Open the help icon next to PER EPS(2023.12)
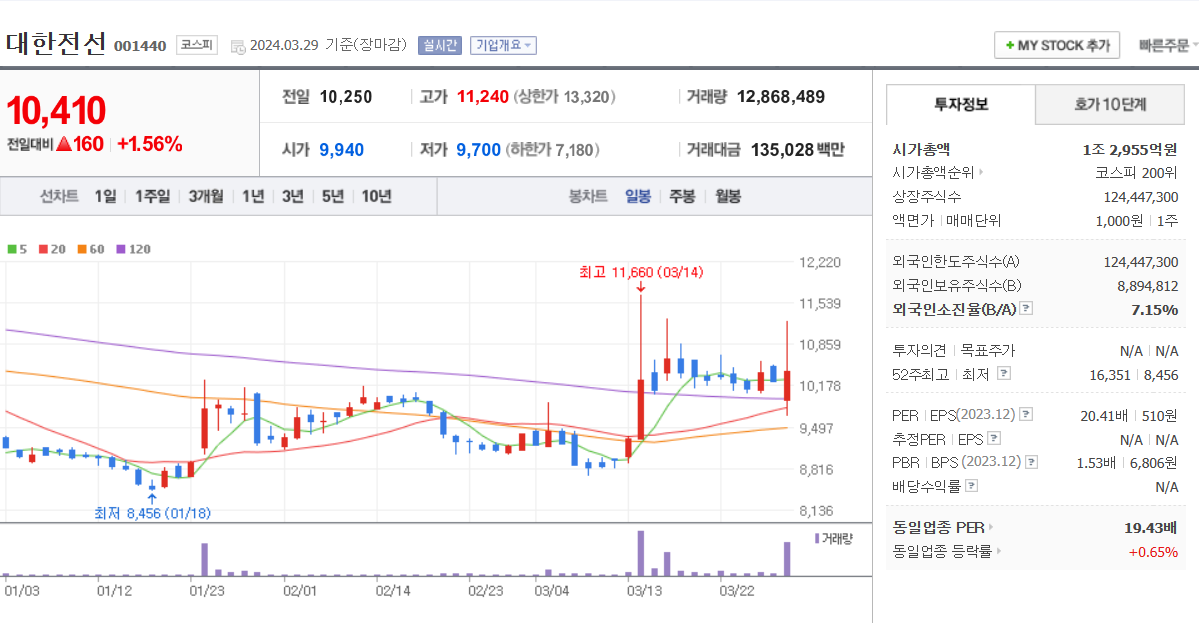The width and height of the screenshot is (1201, 623). pos(1026,414)
